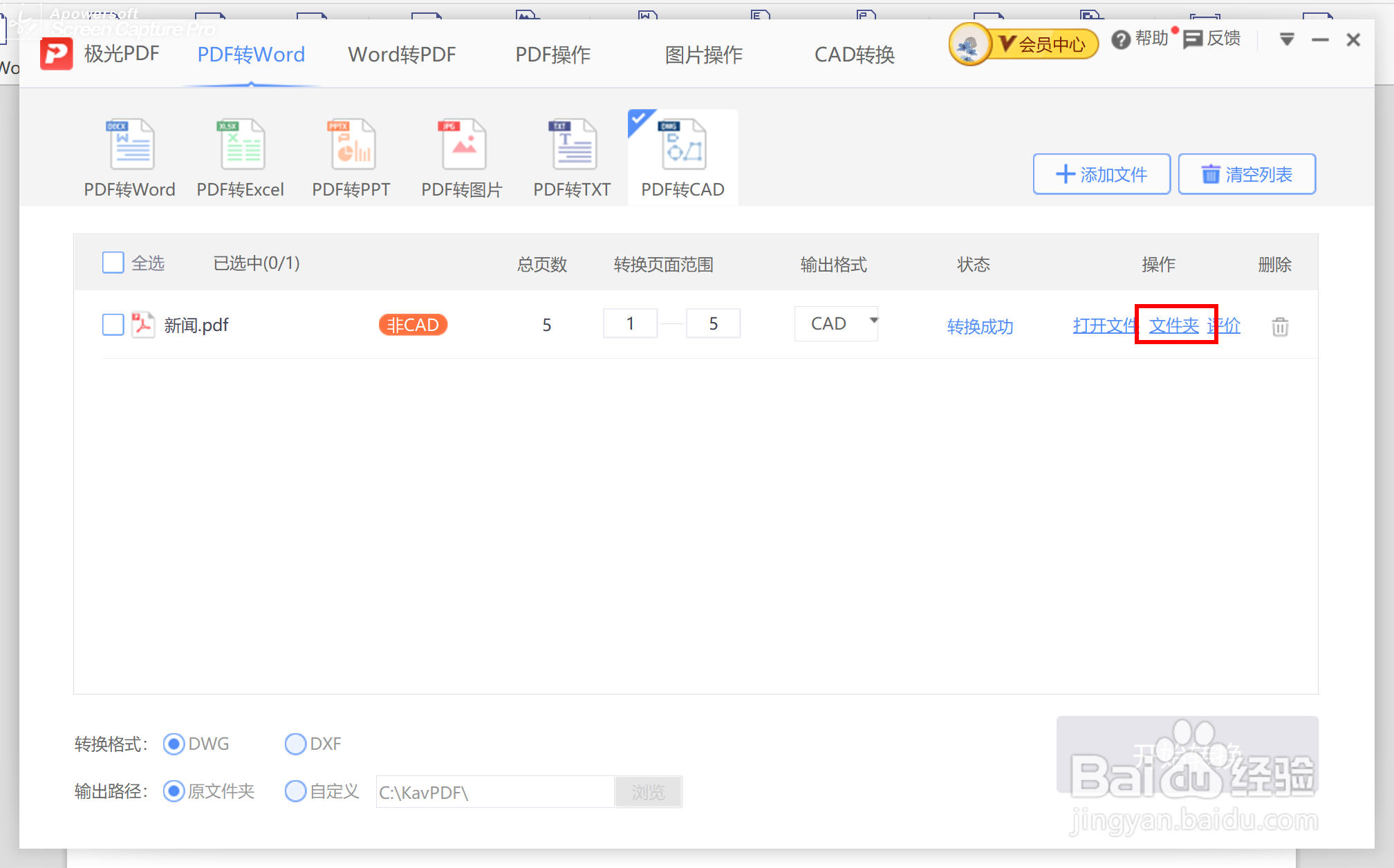This screenshot has width=1394, height=868.
Task: Open help via the question mark icon
Action: pos(1120,39)
